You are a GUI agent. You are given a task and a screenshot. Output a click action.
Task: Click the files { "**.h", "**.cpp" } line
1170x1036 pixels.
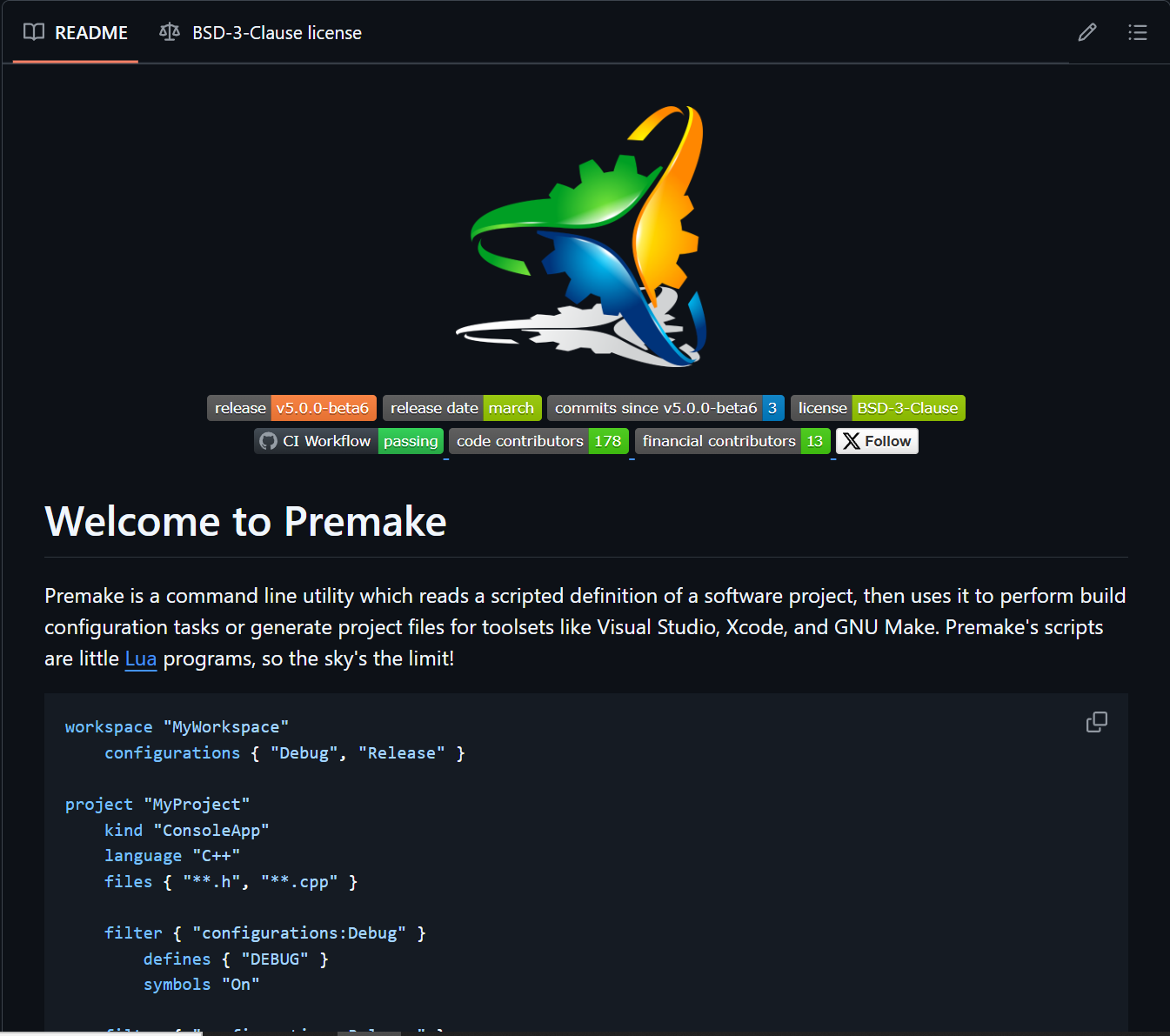coord(231,882)
